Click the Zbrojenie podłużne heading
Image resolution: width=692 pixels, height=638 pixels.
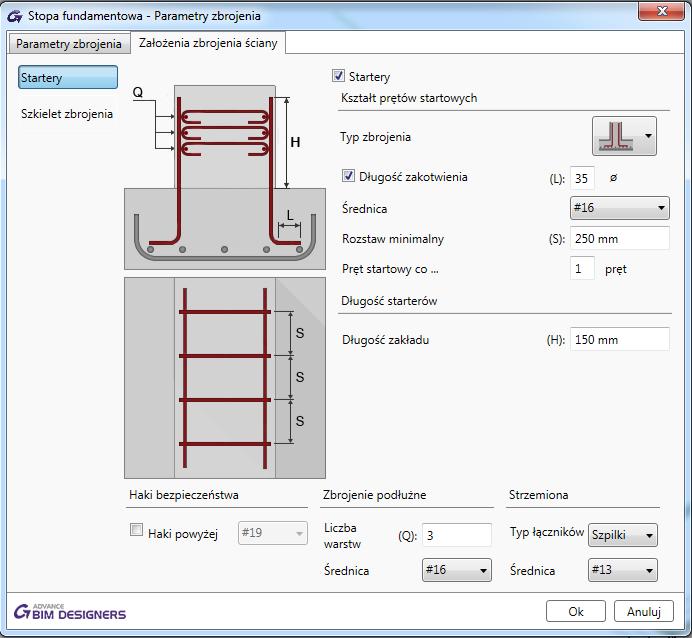point(374,495)
